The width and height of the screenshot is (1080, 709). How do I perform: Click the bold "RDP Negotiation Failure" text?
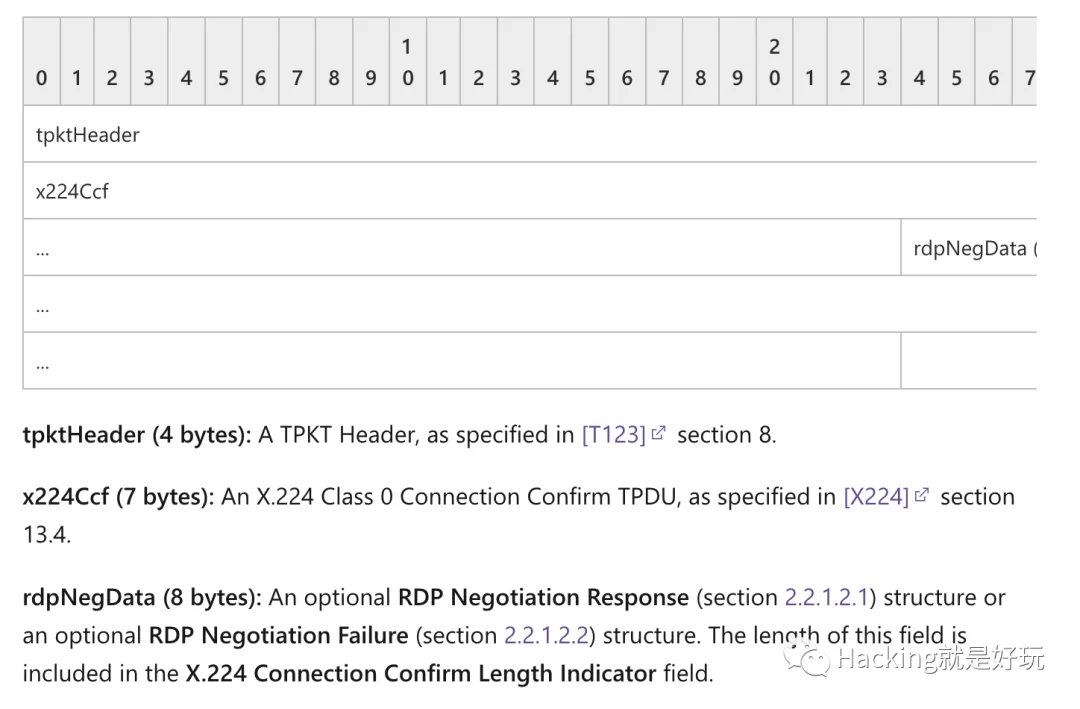click(278, 636)
